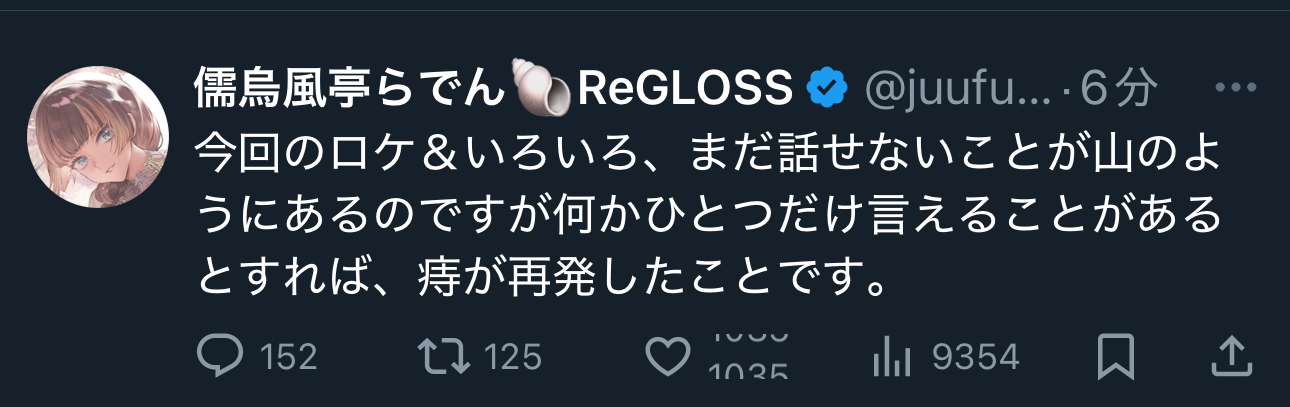Viewport: 1290px width, 407px height.
Task: Click the blue verified badge
Action: pyautogui.click(x=828, y=91)
